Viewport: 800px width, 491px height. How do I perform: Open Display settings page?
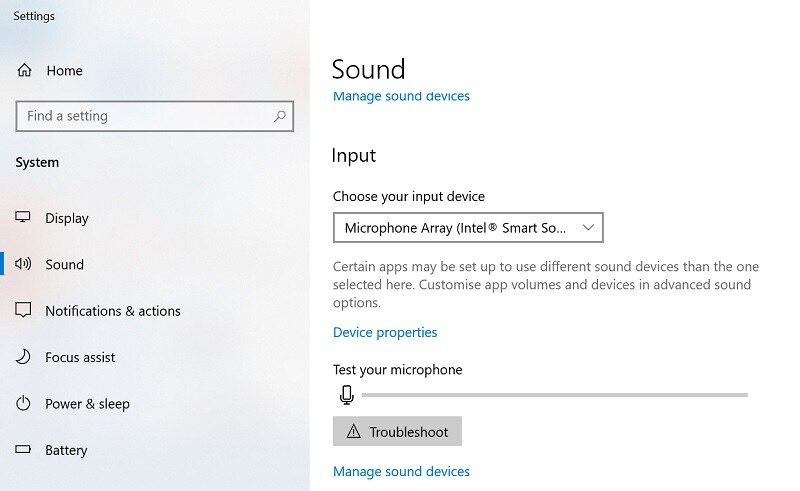[x=67, y=218]
